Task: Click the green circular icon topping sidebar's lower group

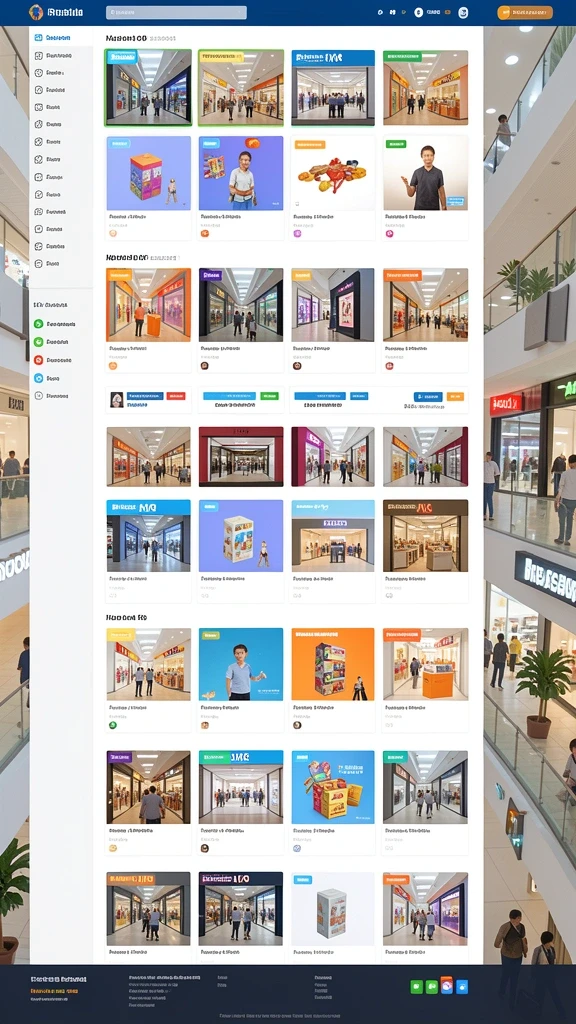Action: point(39,324)
